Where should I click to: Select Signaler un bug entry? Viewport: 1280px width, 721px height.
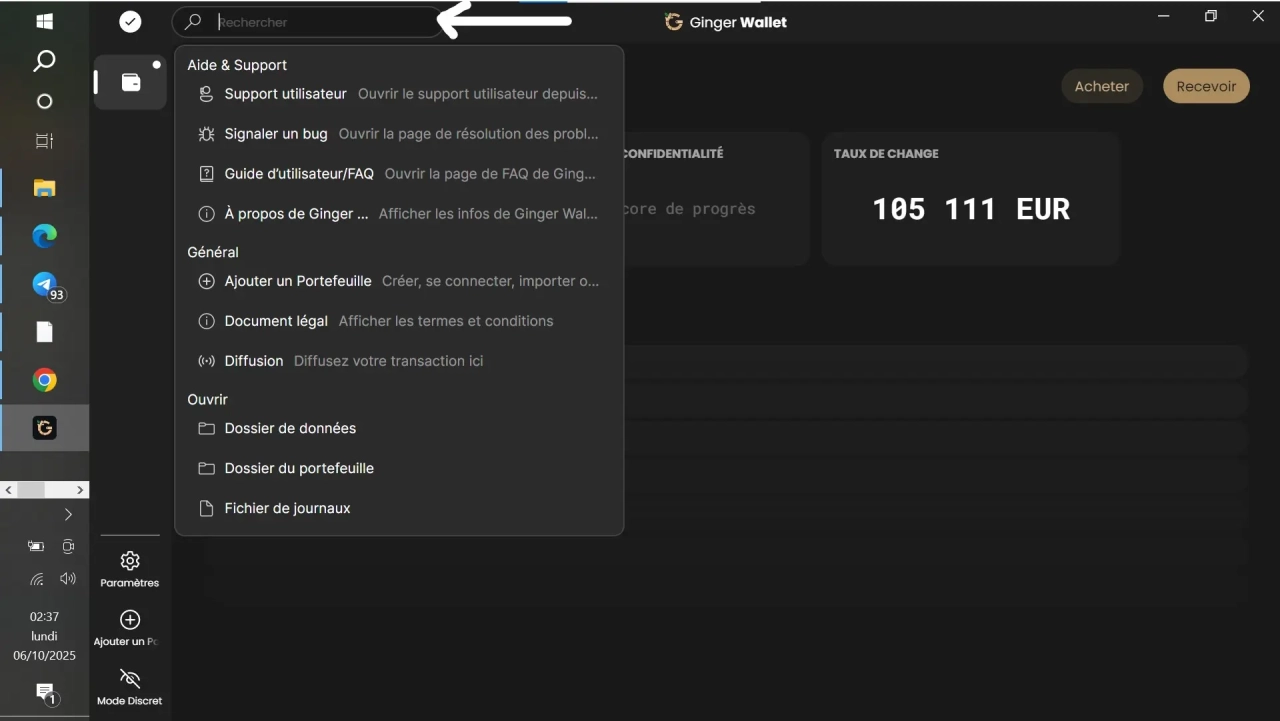(399, 134)
